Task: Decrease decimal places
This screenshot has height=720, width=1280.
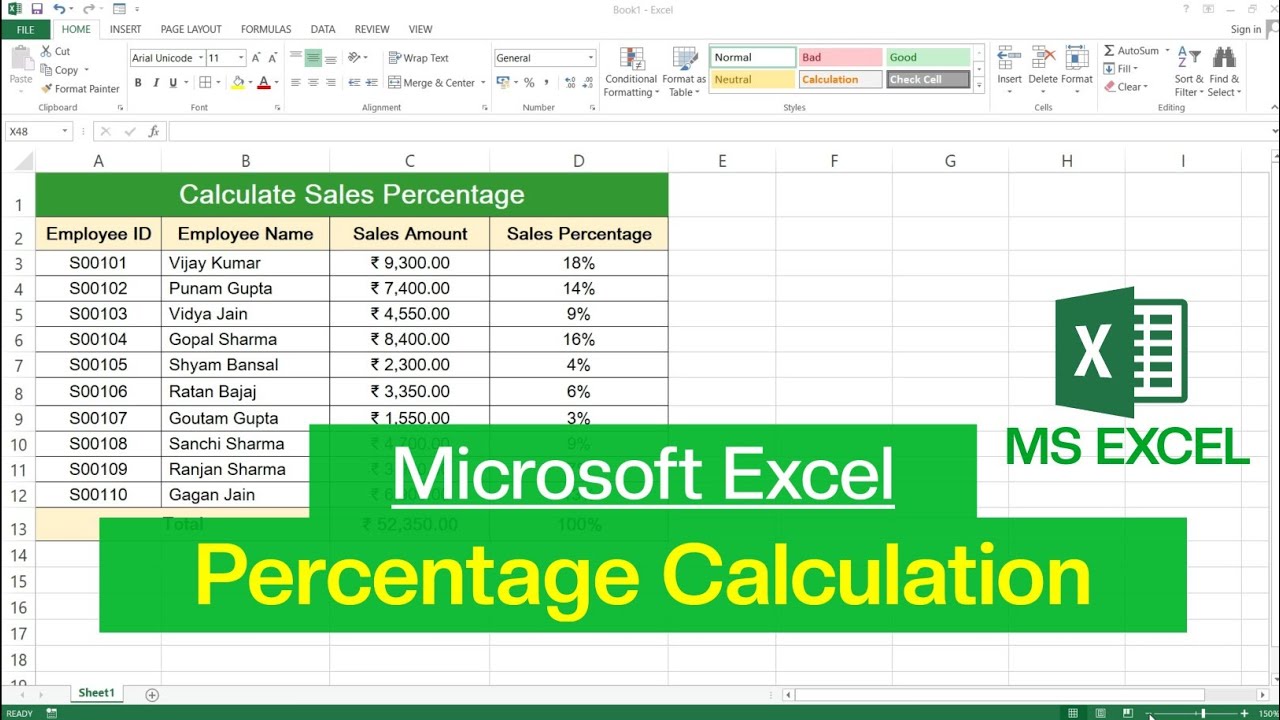Action: [587, 83]
